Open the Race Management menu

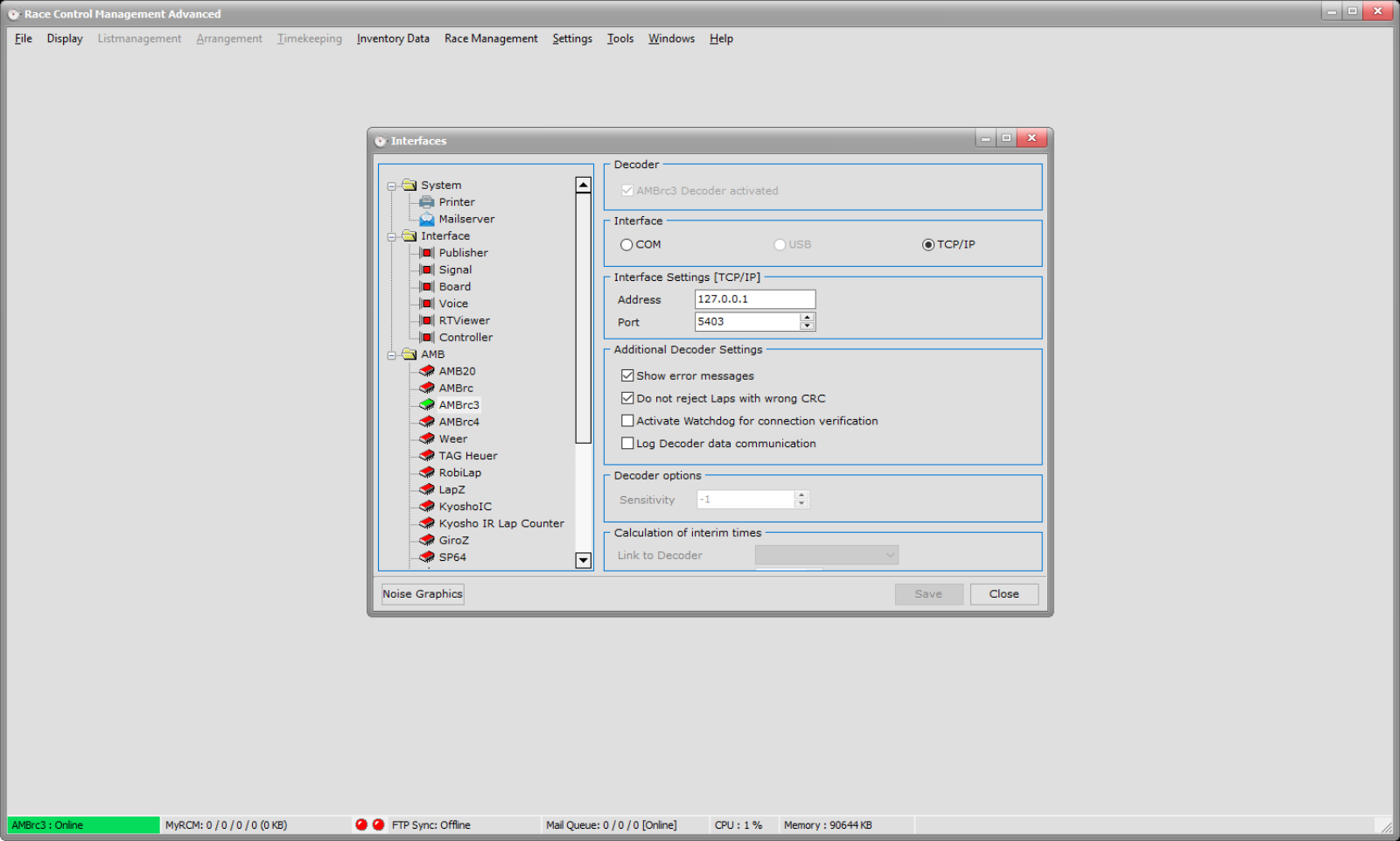coord(490,39)
